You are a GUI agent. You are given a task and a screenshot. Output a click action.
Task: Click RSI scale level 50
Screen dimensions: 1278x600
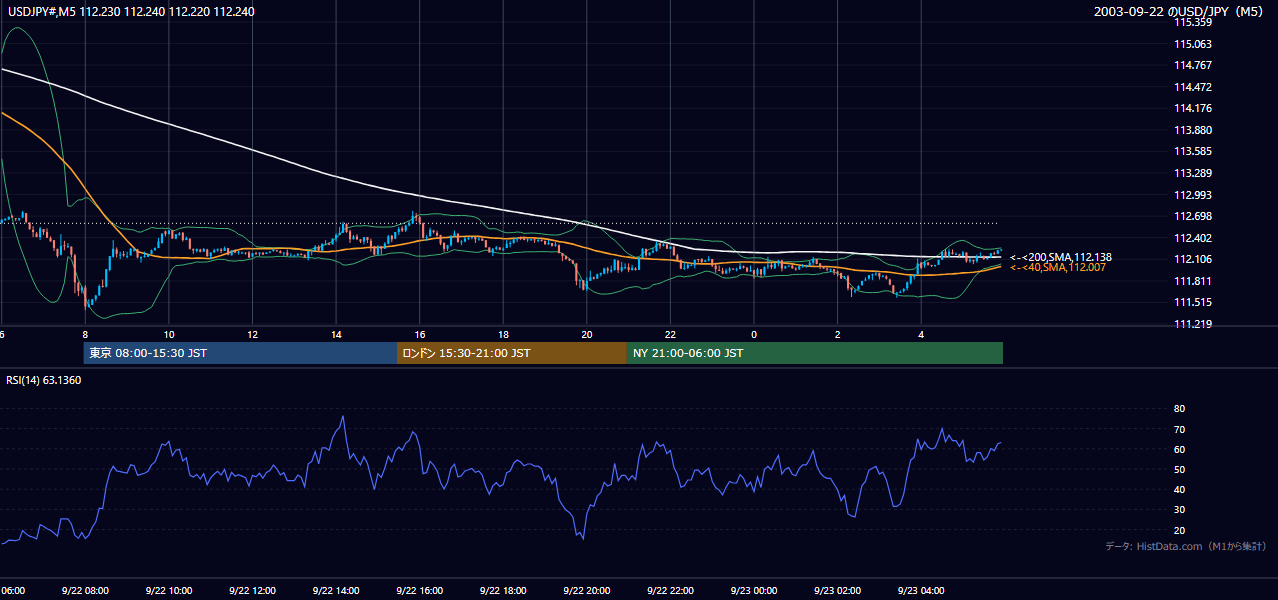pos(1179,469)
